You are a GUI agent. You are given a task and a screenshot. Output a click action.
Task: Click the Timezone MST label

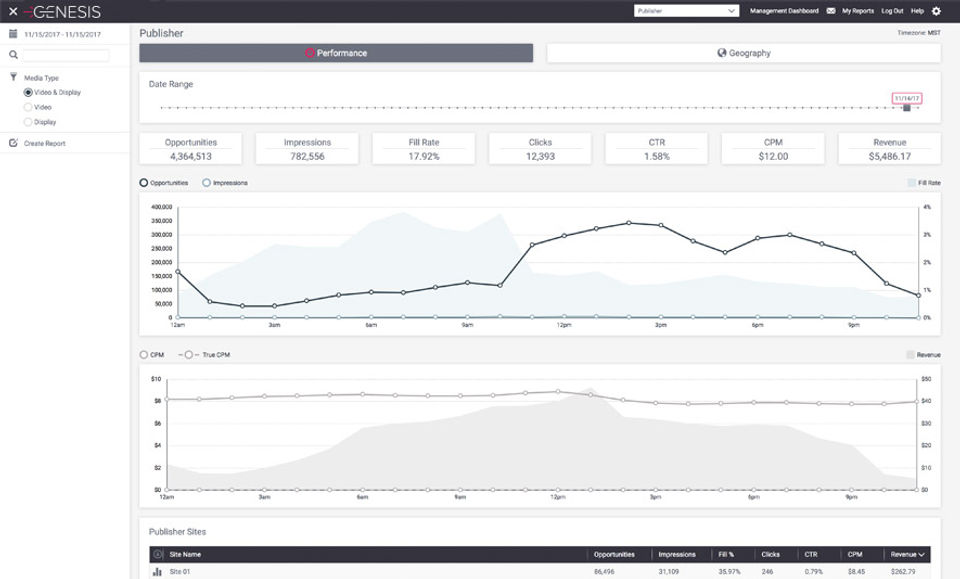tap(919, 32)
